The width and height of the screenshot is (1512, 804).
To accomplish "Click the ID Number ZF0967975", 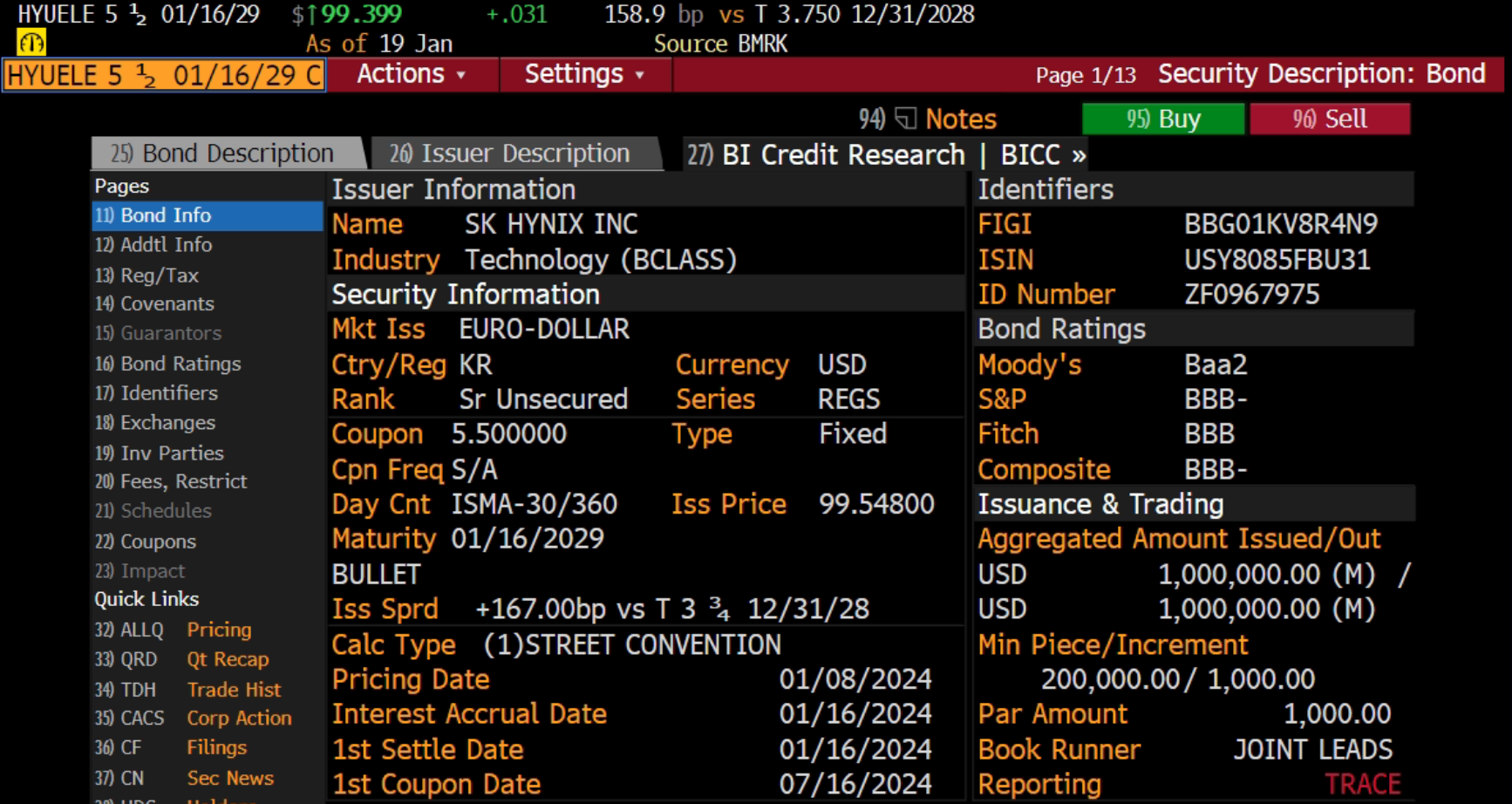I will [1252, 295].
